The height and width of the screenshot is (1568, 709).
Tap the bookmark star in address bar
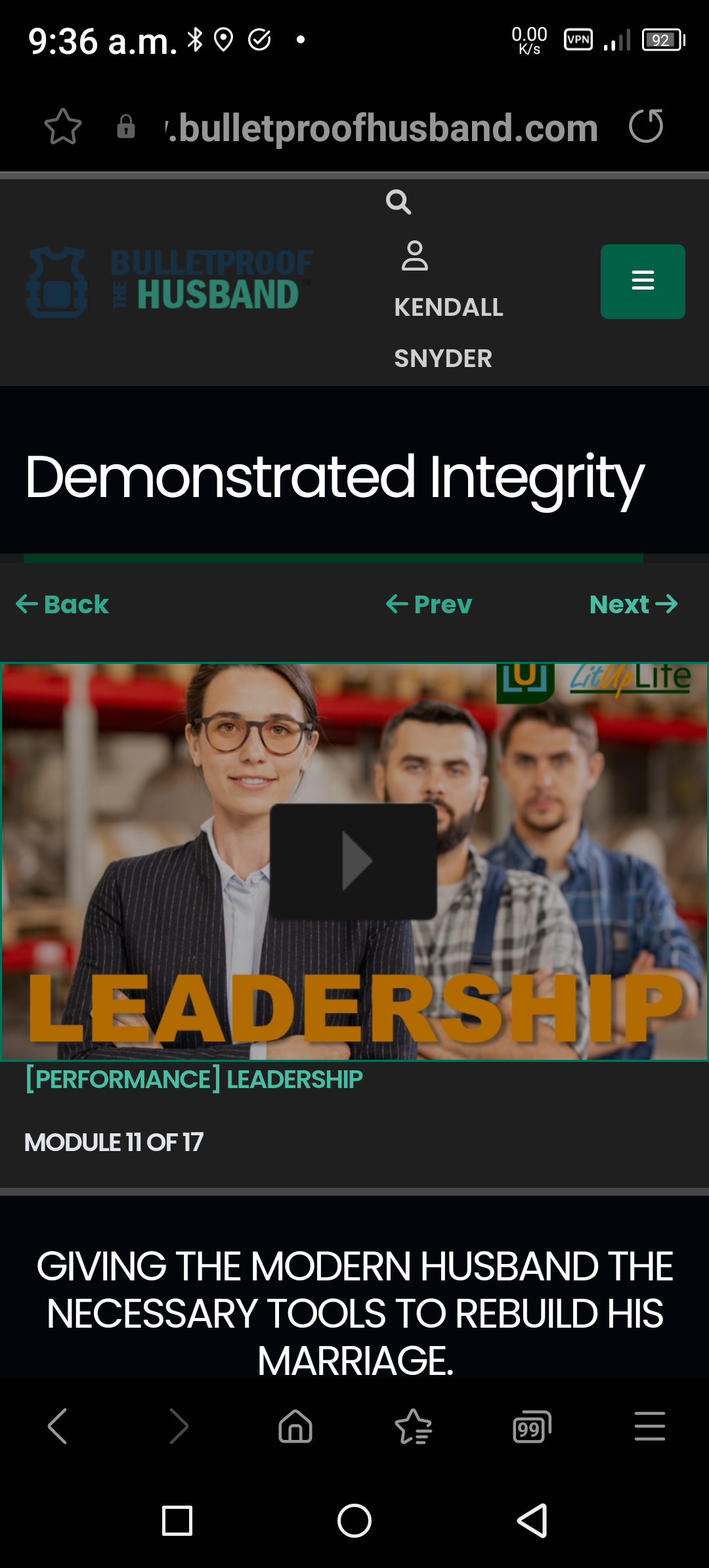pyautogui.click(x=63, y=126)
